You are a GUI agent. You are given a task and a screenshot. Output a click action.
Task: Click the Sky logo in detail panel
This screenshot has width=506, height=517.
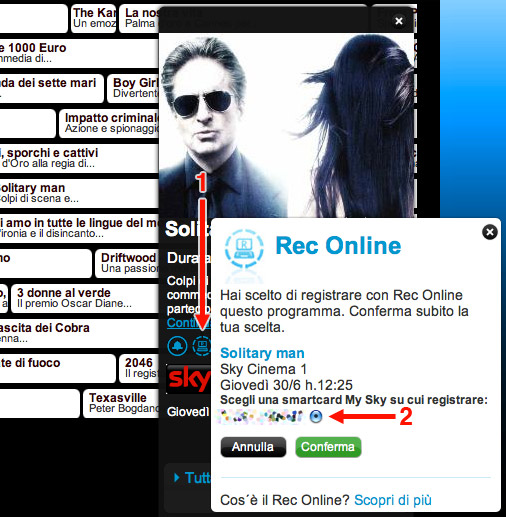tap(189, 379)
